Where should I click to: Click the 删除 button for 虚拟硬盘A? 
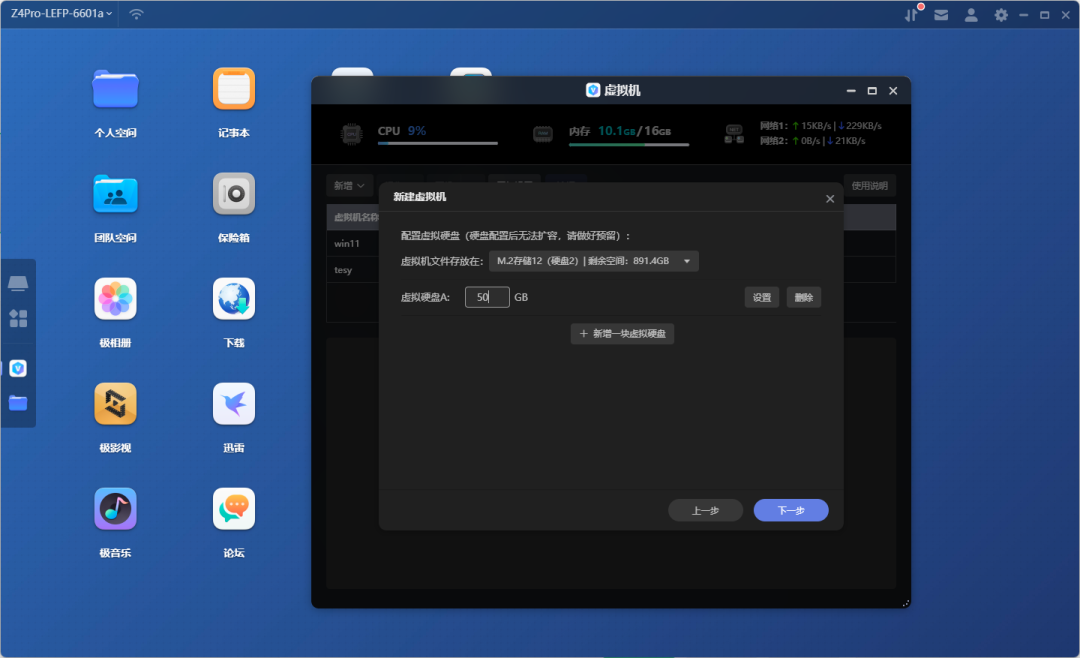coord(804,298)
